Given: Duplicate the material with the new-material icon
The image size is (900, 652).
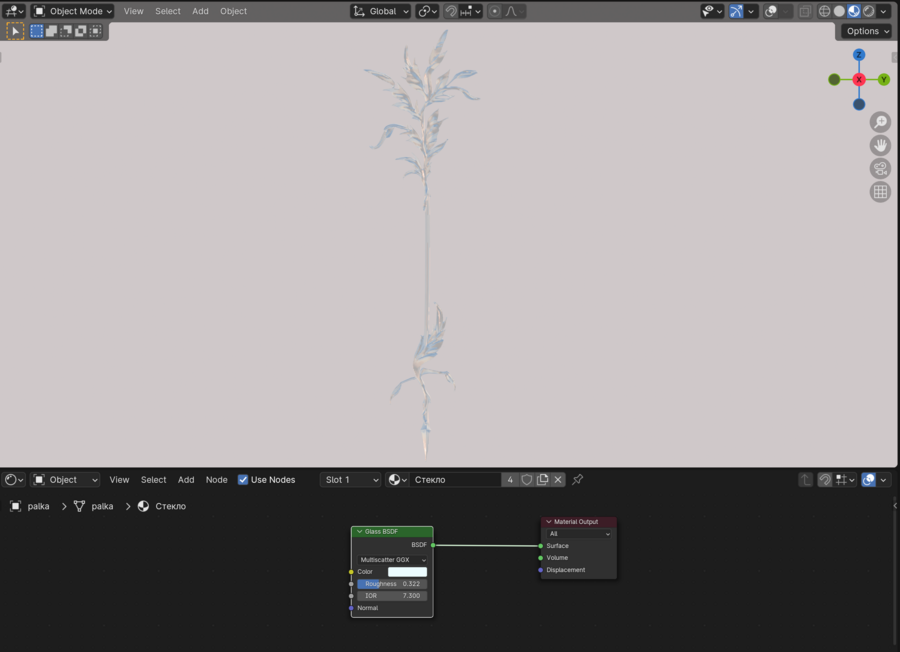Looking at the screenshot, I should (543, 480).
